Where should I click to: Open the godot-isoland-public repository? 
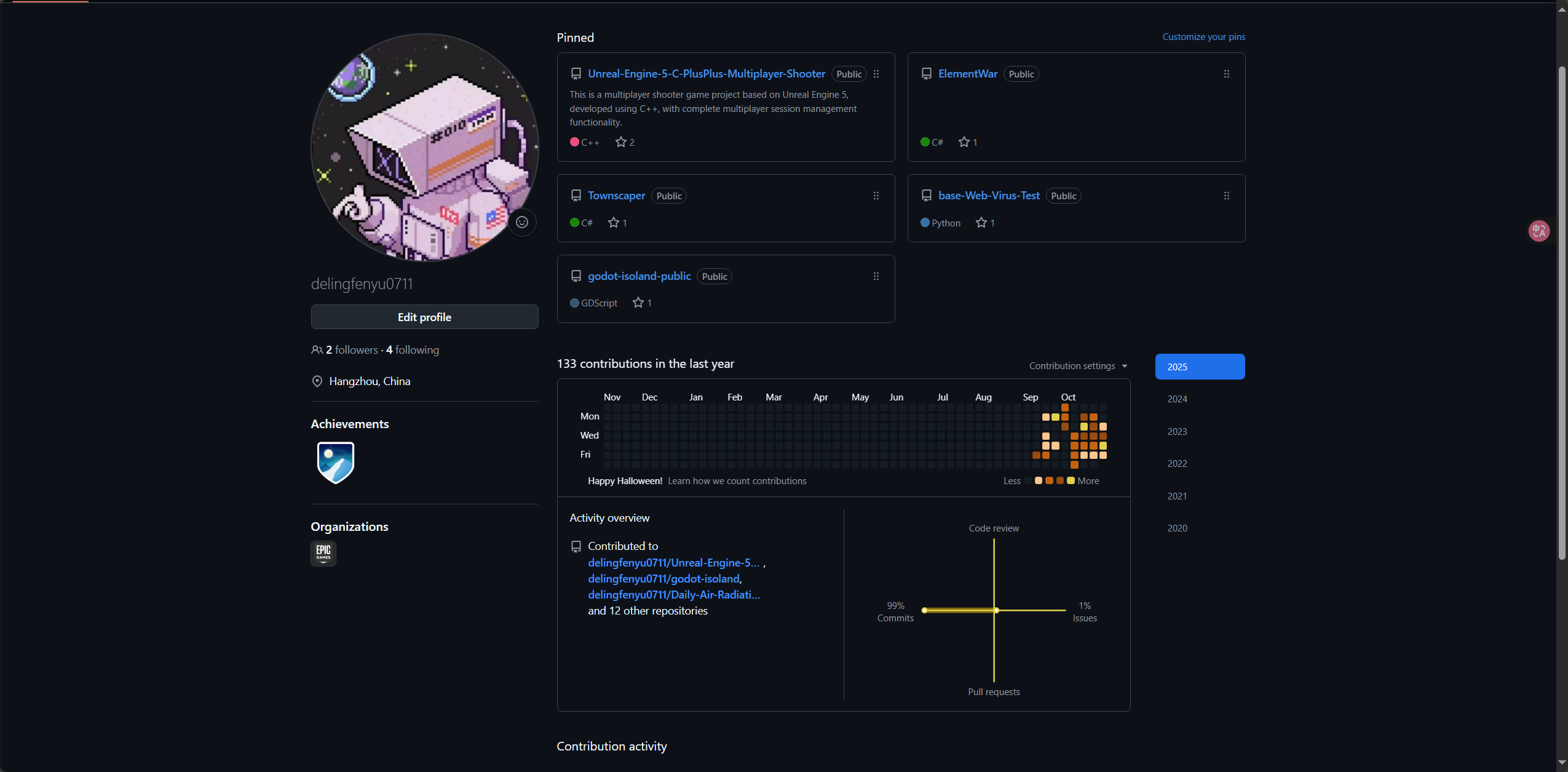click(x=639, y=276)
